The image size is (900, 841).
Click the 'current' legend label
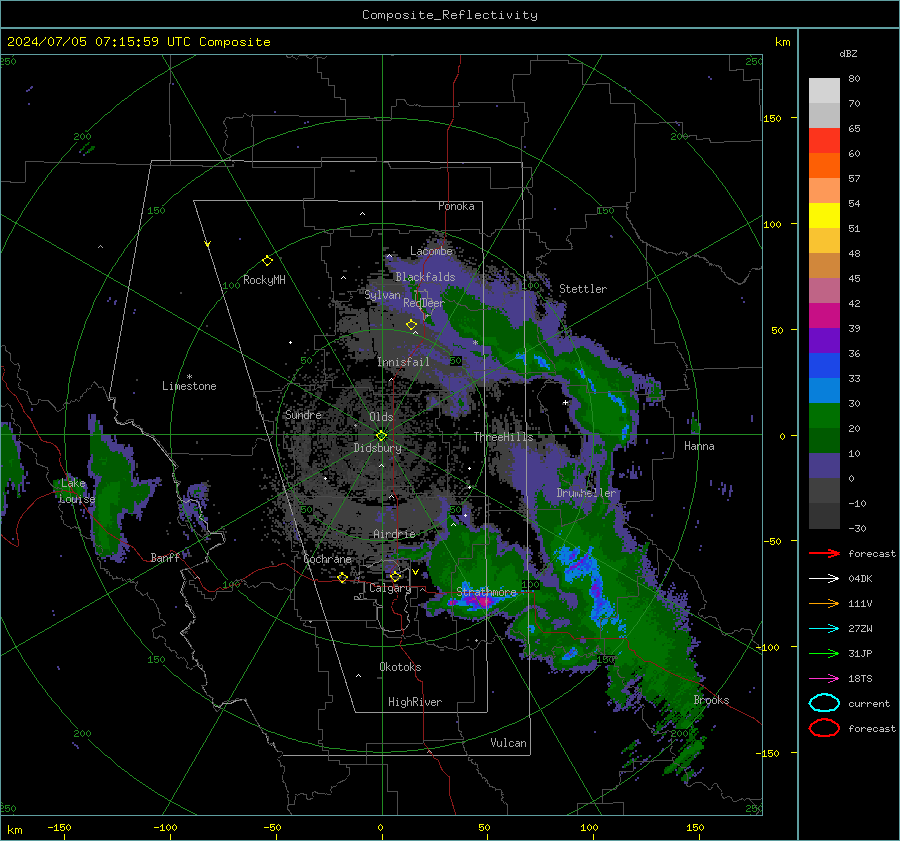pos(868,703)
